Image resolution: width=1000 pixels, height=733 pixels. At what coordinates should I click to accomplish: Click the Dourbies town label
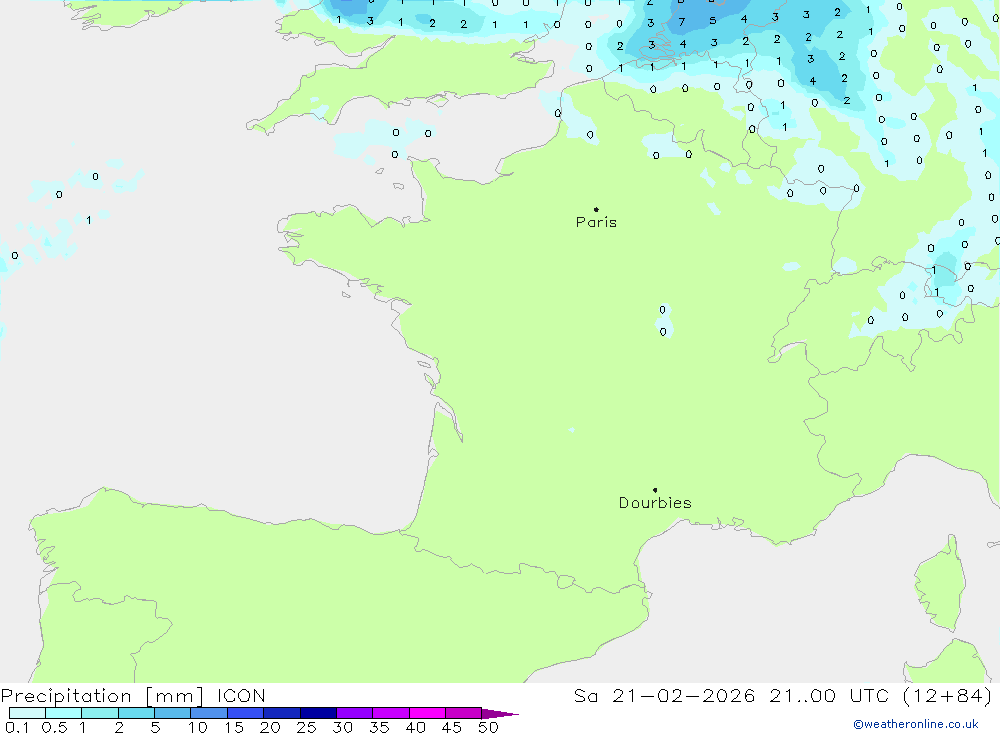(655, 503)
